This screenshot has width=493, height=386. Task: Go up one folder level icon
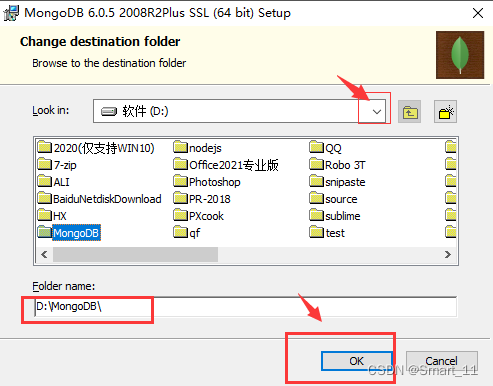click(409, 112)
